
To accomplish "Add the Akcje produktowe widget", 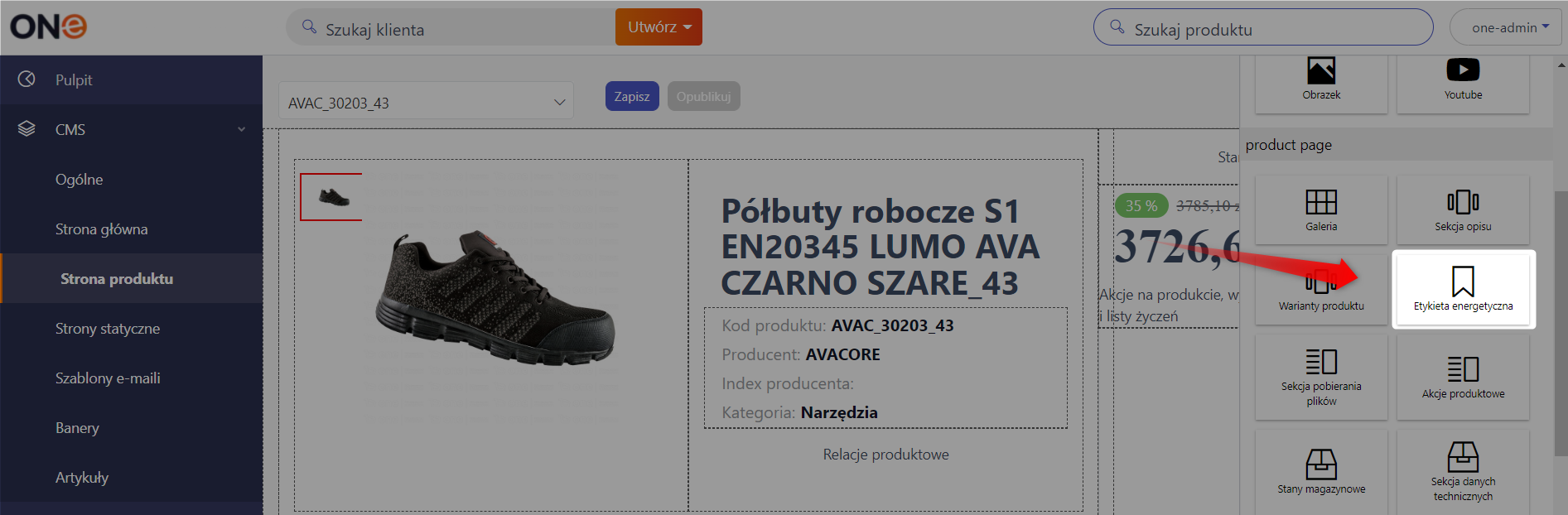I will [1463, 377].
